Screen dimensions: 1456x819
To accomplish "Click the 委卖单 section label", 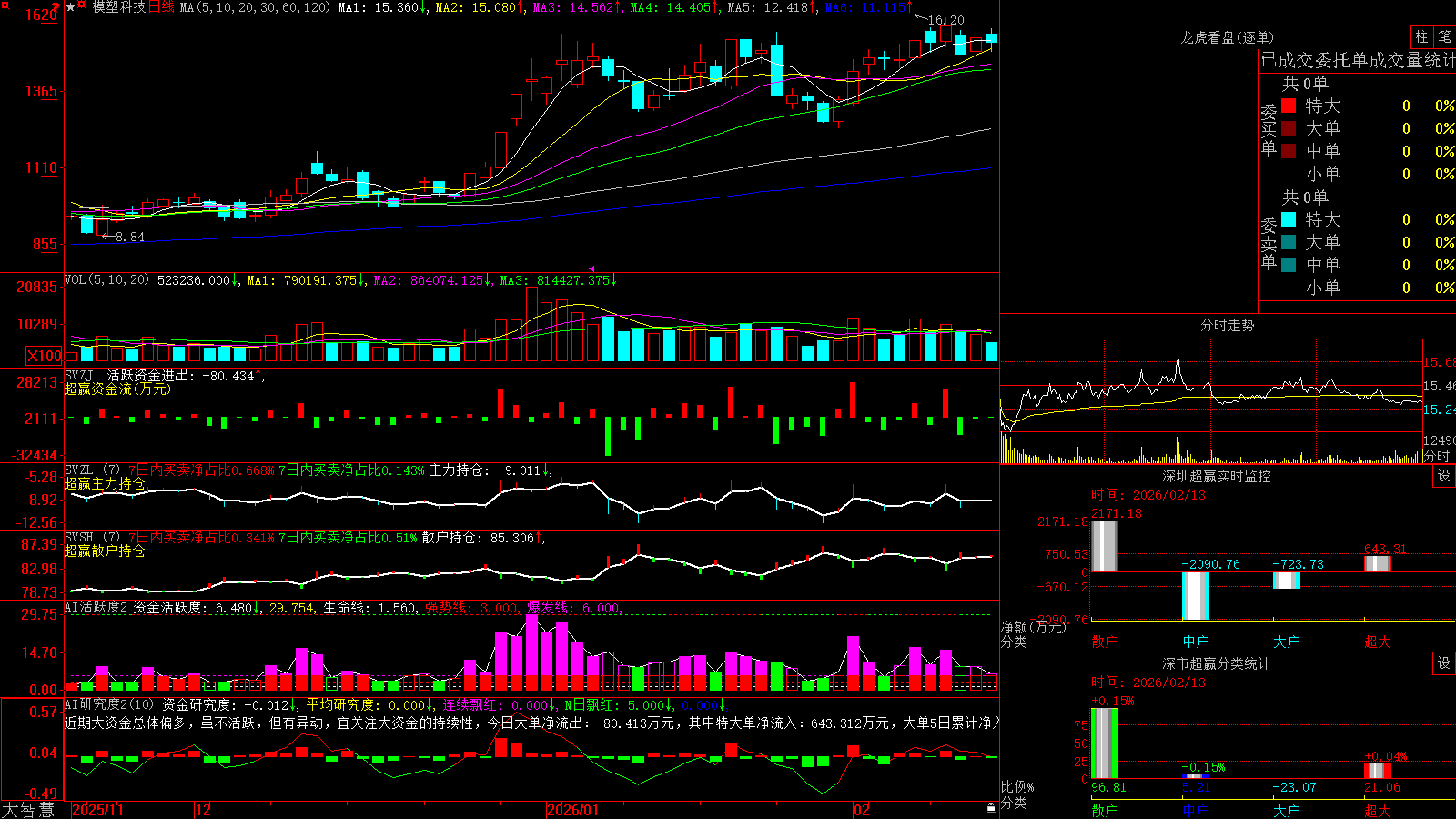I will coord(1269,244).
